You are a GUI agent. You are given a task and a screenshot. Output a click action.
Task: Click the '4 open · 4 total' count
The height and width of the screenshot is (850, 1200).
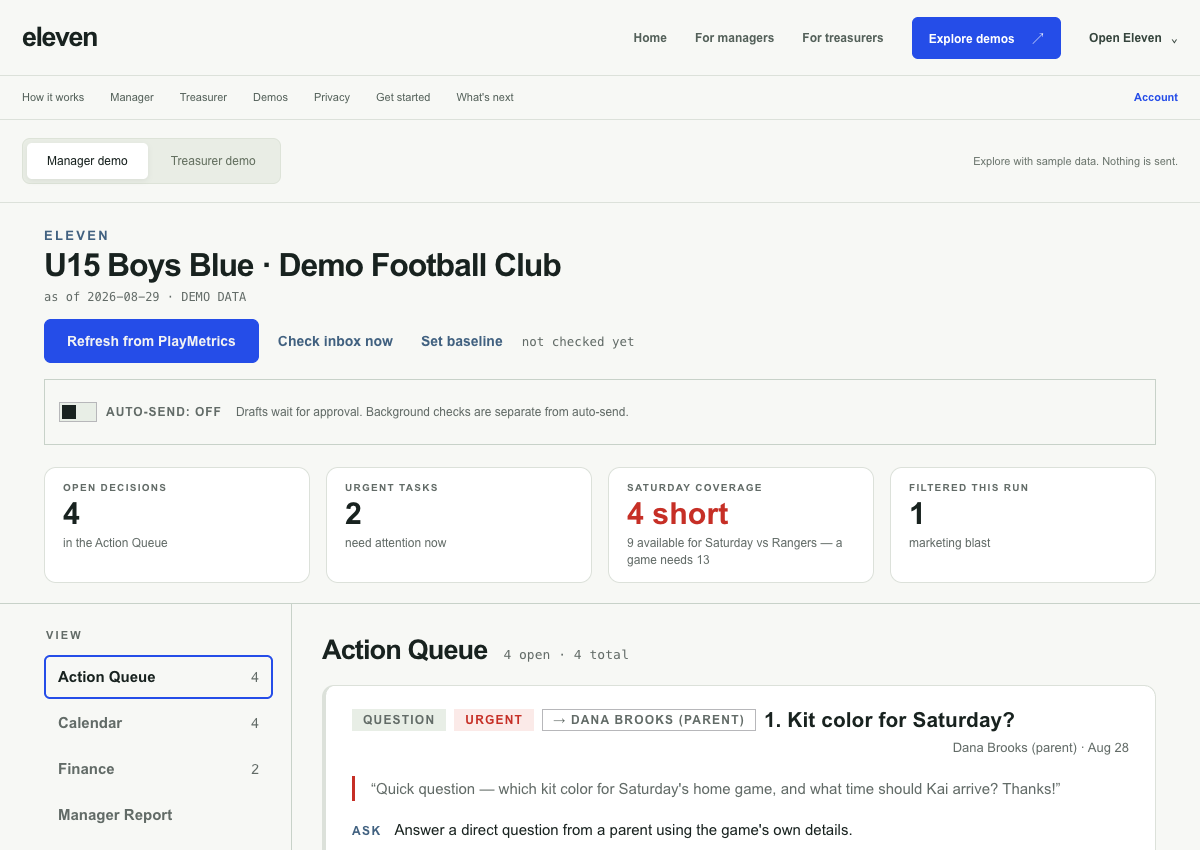tap(566, 655)
